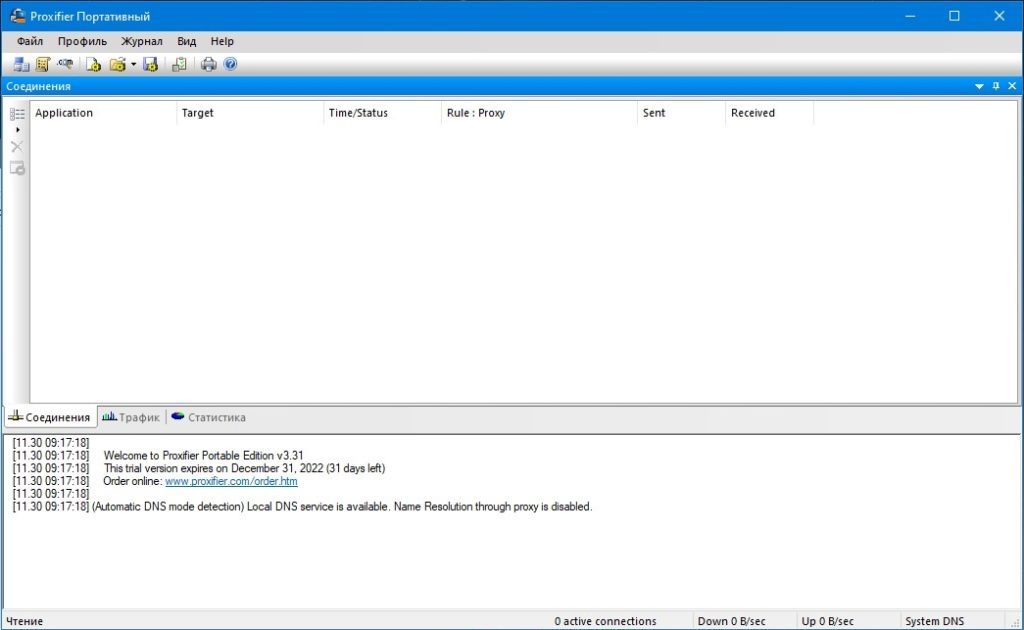Expand dropdown arrow beside open profile icon
The height and width of the screenshot is (630, 1024).
click(133, 65)
